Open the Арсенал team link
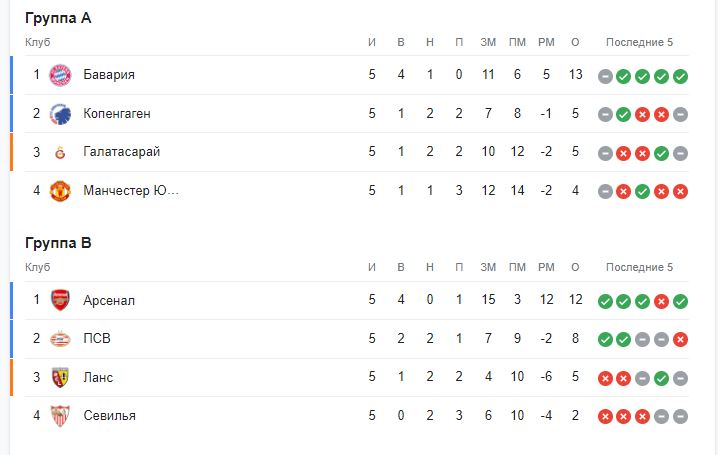Screen dimensions: 718x455 (x=109, y=300)
